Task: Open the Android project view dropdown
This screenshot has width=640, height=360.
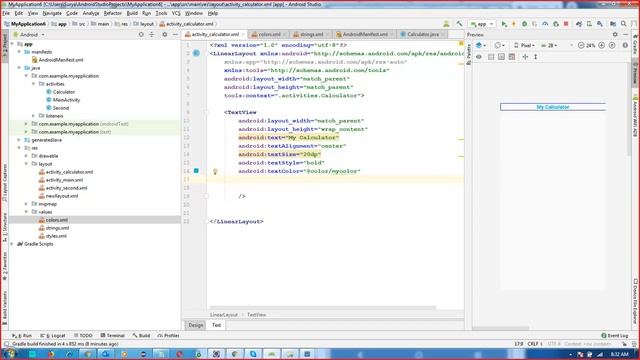Action: tap(29, 35)
